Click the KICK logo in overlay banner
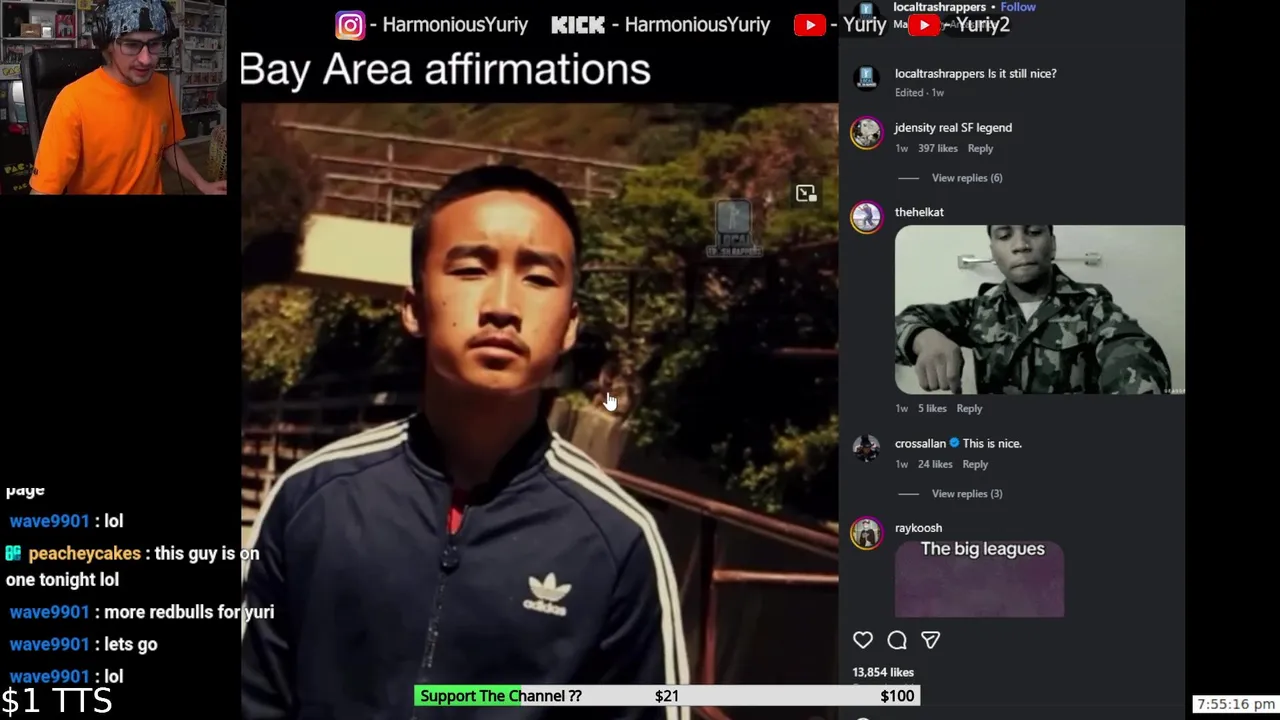 578,25
